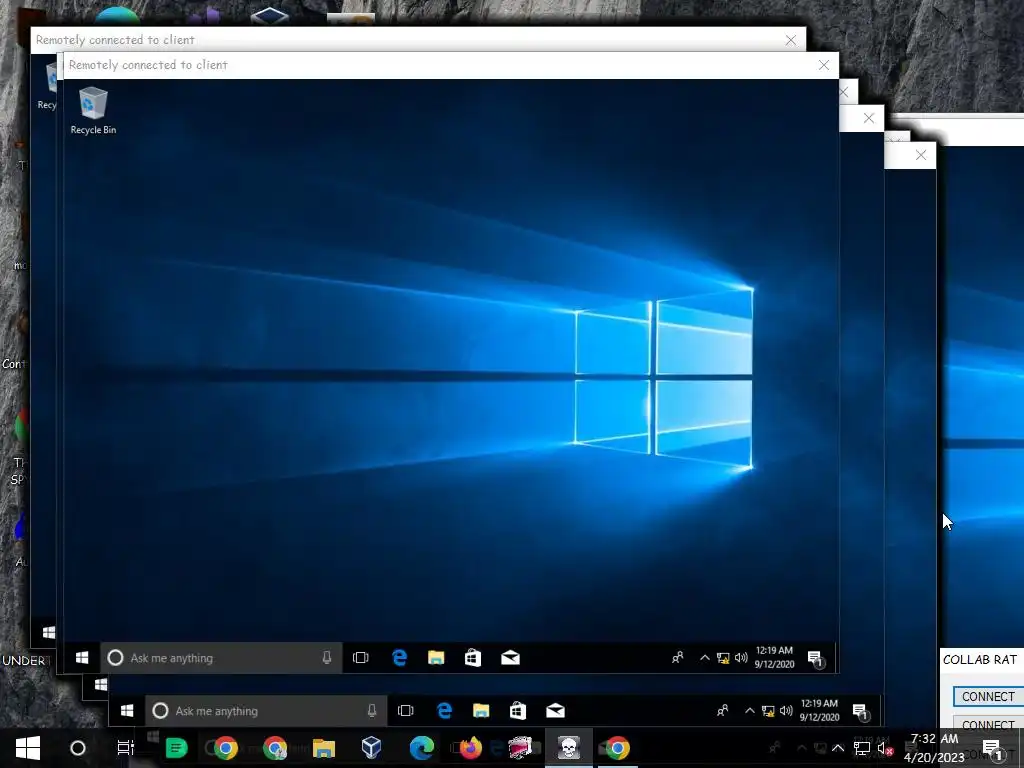Switch to the skull RAT app on the host taskbar
The width and height of the screenshot is (1024, 768).
(x=569, y=748)
